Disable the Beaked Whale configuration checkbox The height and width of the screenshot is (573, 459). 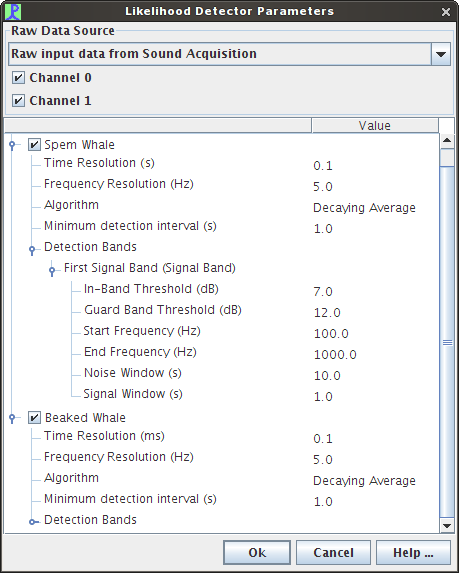(x=34, y=418)
